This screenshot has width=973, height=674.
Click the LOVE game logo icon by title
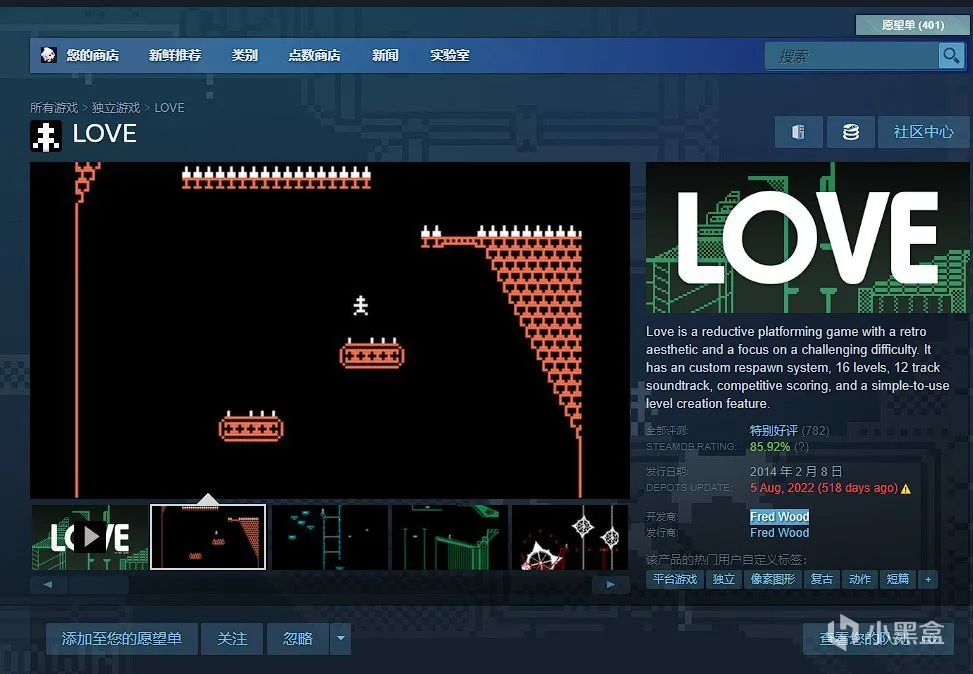[45, 136]
